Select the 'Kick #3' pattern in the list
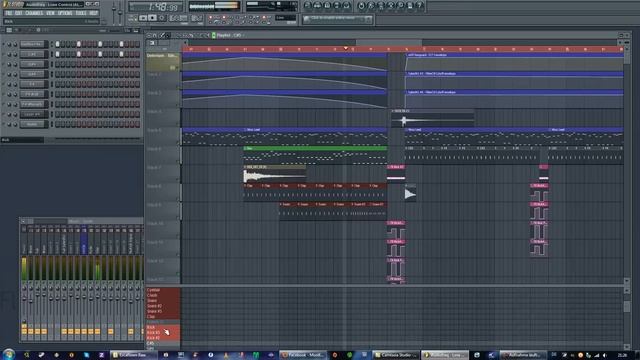The image size is (640, 360). (x=163, y=332)
